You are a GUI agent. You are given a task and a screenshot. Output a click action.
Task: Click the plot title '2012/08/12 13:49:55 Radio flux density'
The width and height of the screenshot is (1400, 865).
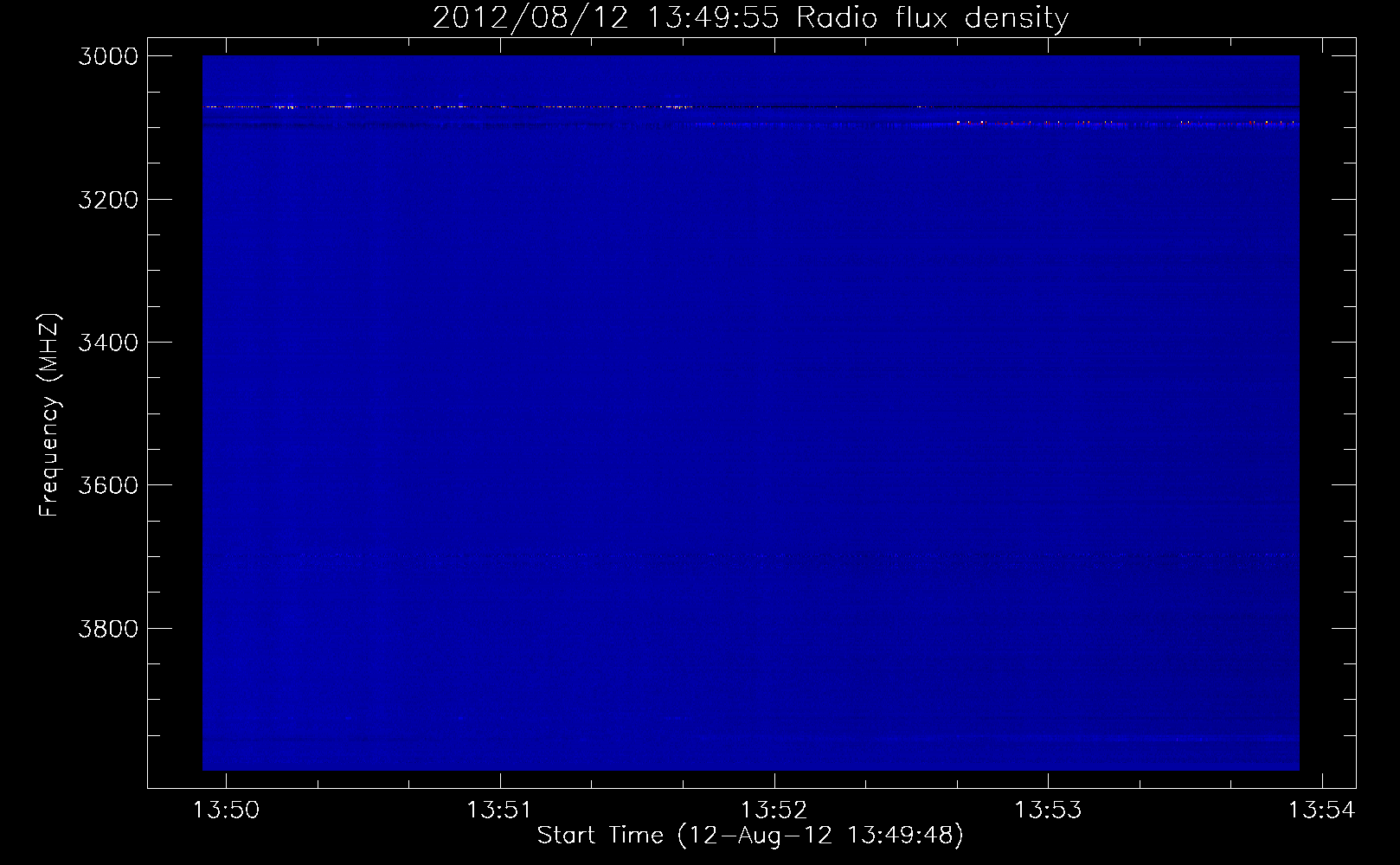pyautogui.click(x=750, y=18)
